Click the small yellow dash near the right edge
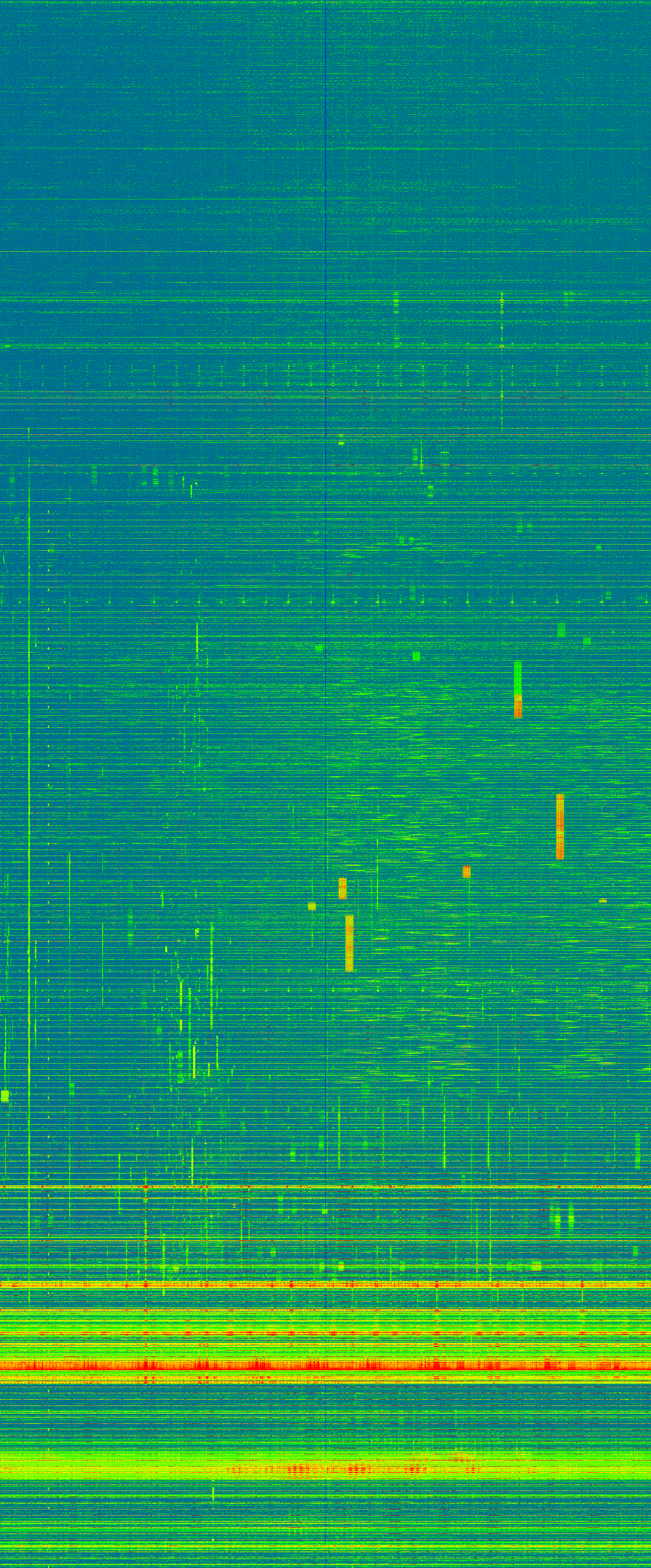This screenshot has height=1568, width=651. click(603, 900)
